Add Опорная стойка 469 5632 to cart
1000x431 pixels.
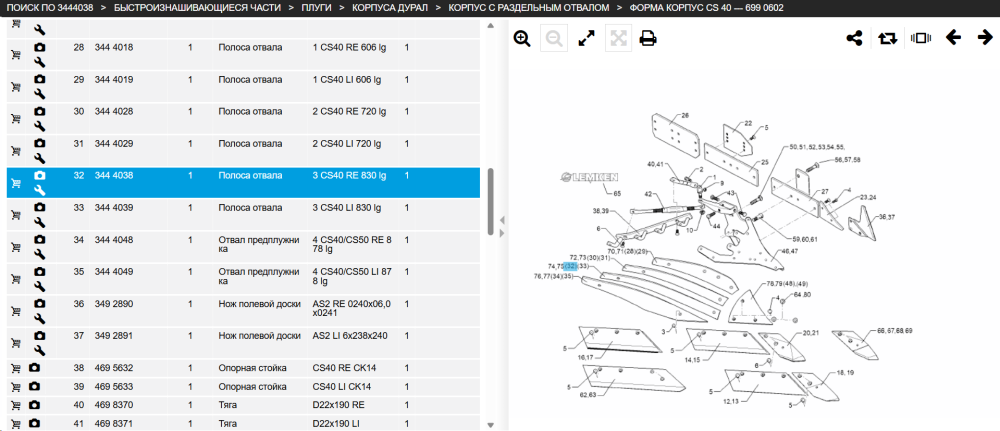pyautogui.click(x=15, y=368)
